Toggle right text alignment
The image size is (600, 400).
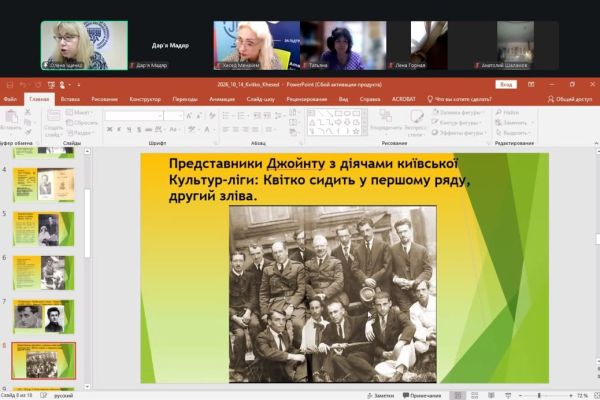click(245, 130)
